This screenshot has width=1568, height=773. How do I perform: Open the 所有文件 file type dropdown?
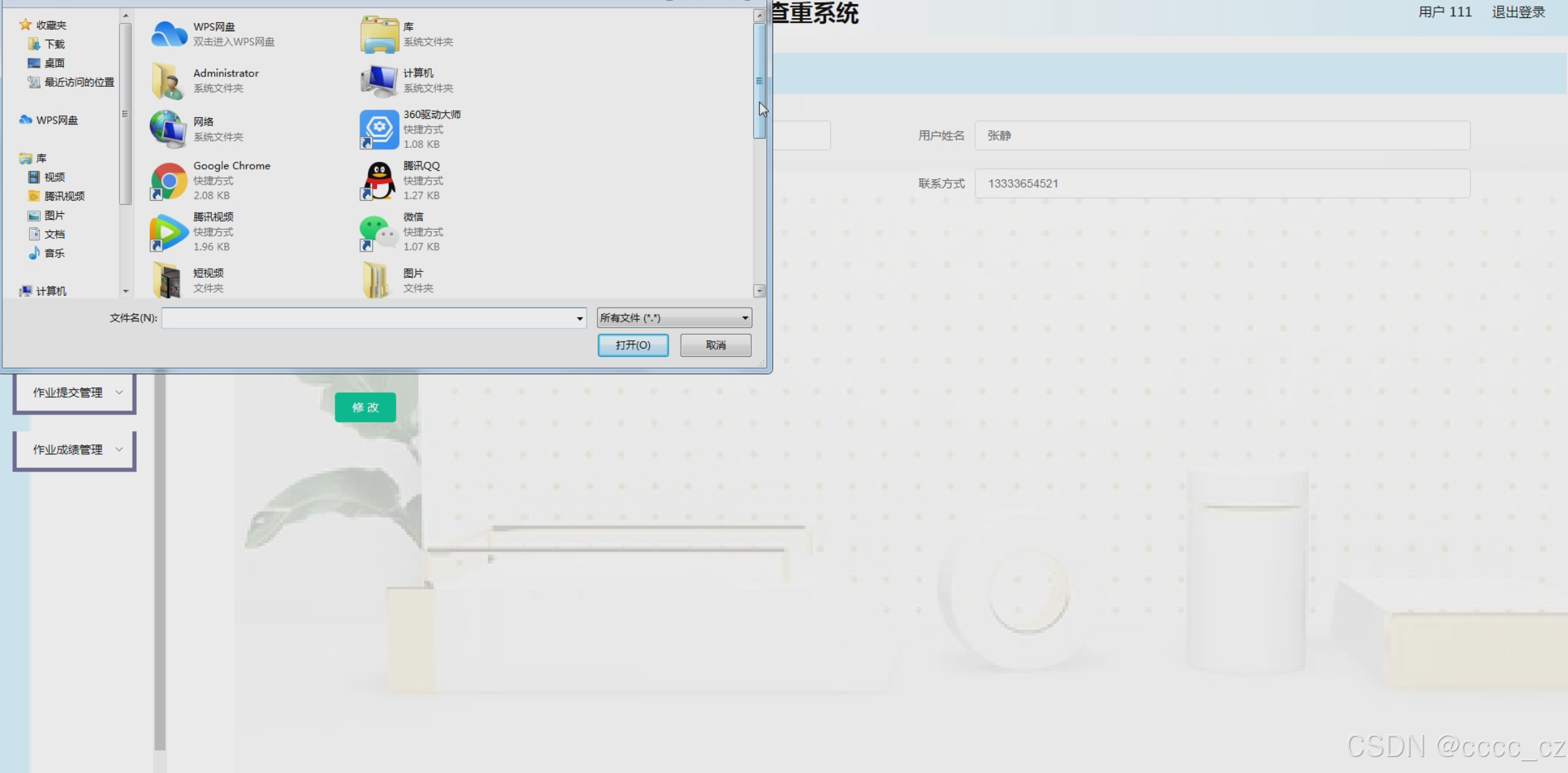pyautogui.click(x=674, y=318)
